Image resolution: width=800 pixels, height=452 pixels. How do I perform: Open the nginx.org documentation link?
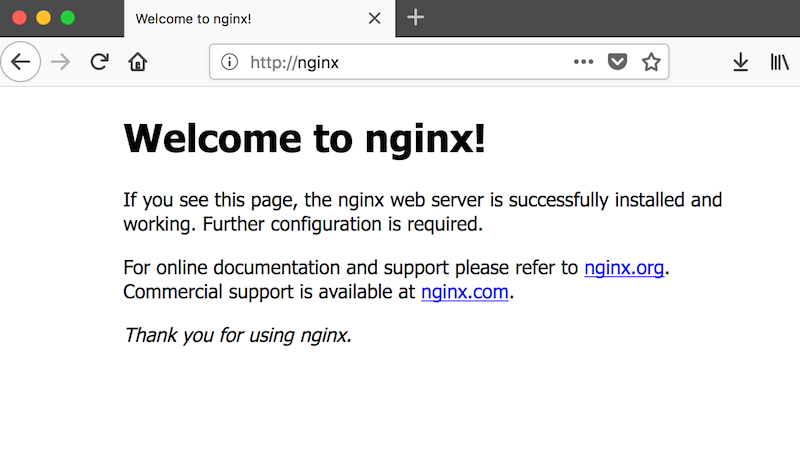point(624,268)
